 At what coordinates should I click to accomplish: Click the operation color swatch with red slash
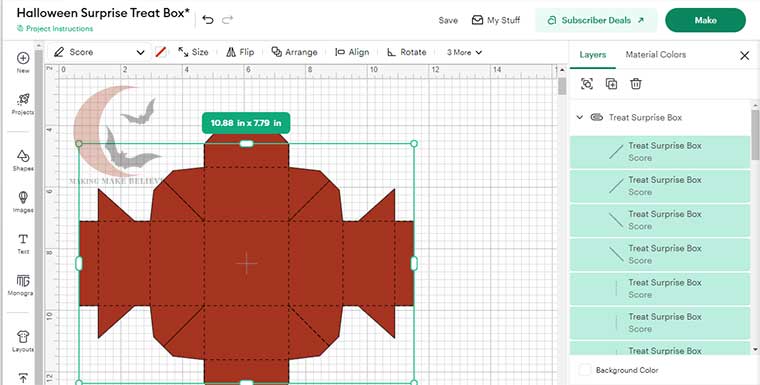point(160,52)
